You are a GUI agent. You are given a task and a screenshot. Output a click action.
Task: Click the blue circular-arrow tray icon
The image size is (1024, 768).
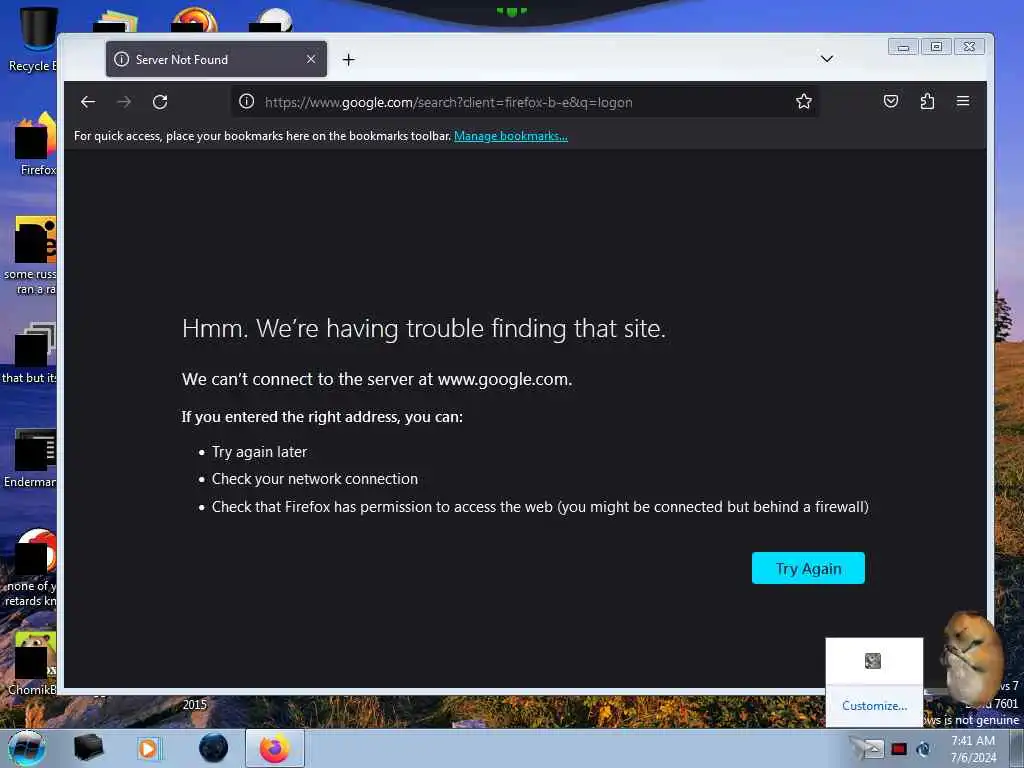pos(923,749)
